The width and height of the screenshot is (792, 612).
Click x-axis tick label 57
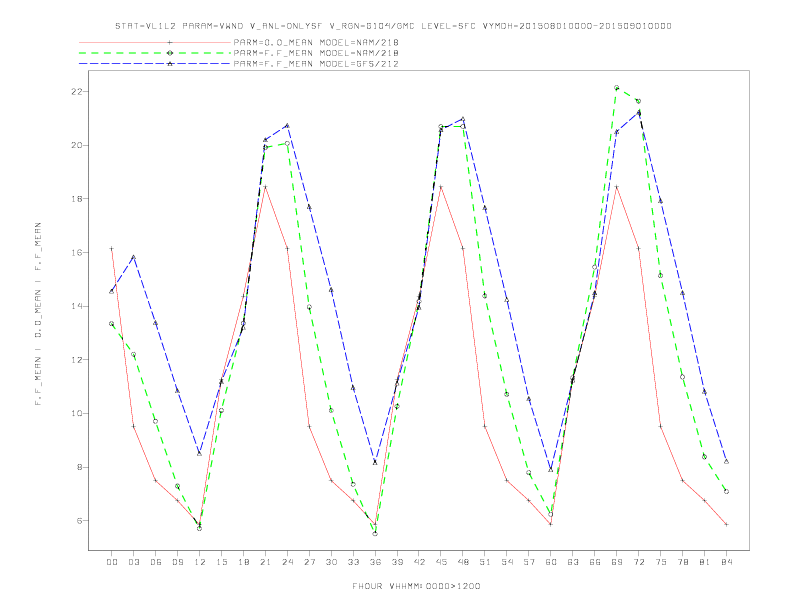click(x=529, y=562)
